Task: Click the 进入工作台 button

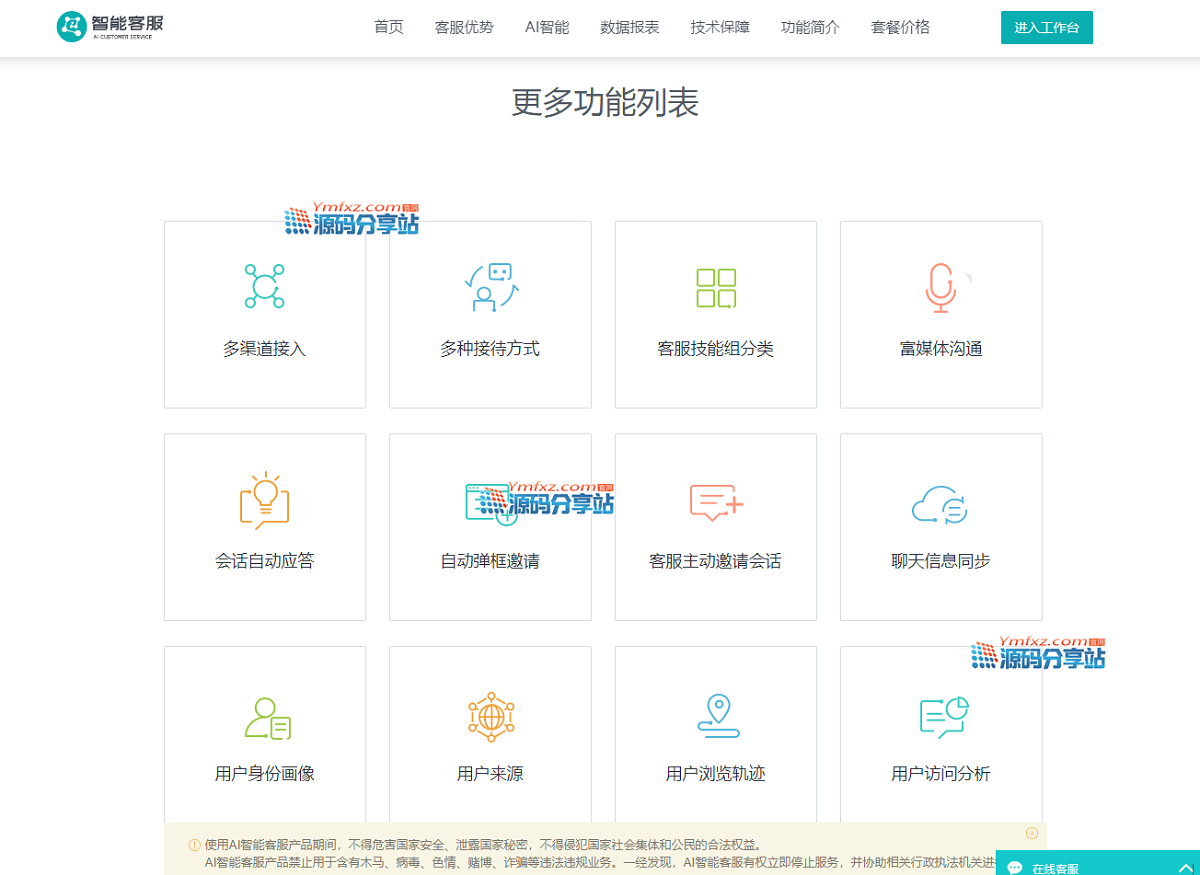Action: click(1046, 28)
